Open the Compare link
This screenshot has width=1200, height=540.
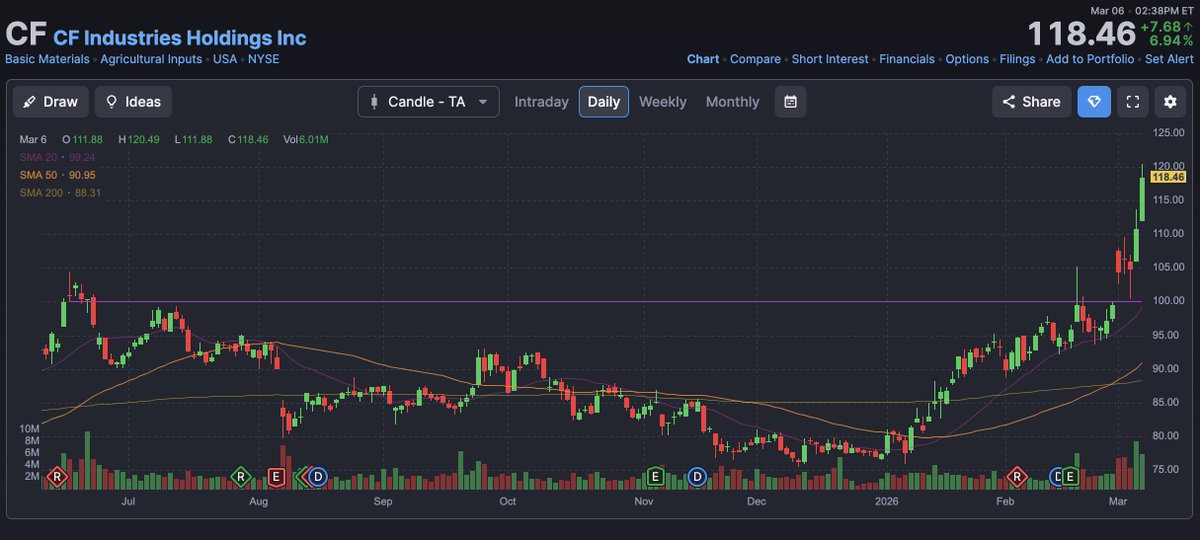coord(755,59)
